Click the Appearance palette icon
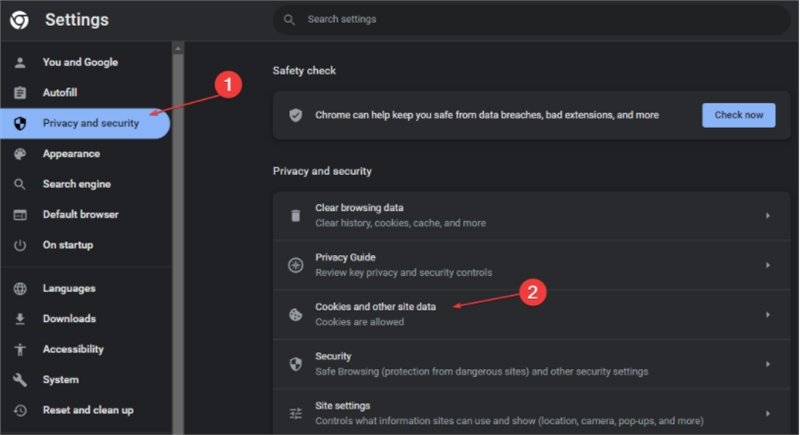800x435 pixels. tap(20, 154)
